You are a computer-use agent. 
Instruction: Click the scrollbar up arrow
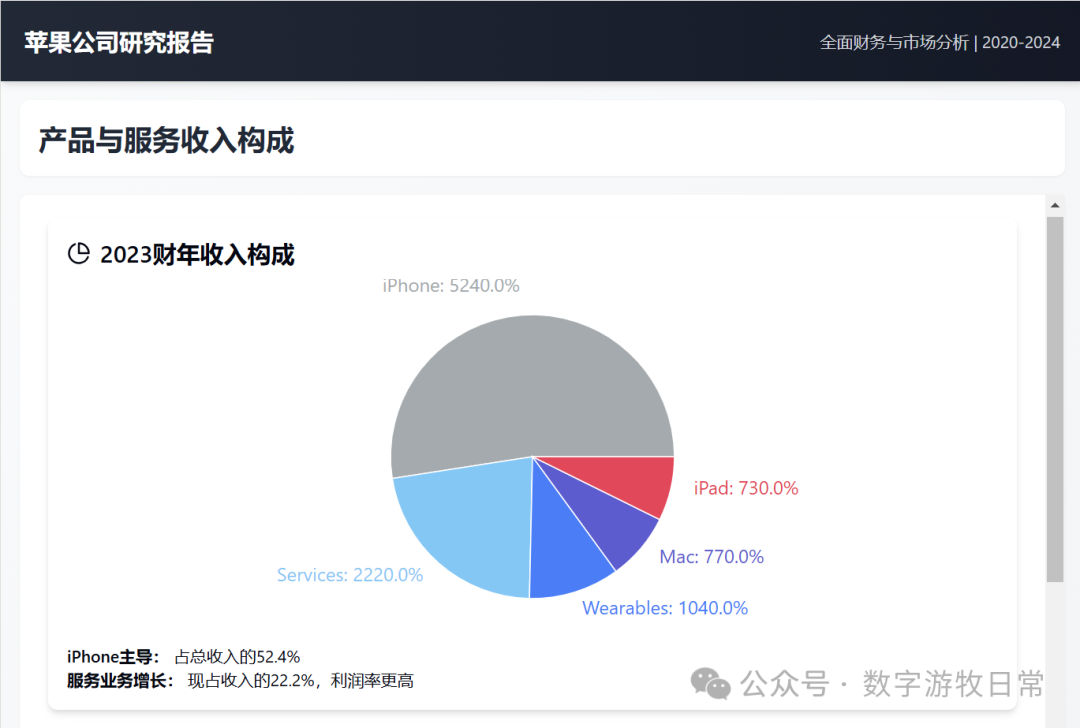pos(1054,206)
